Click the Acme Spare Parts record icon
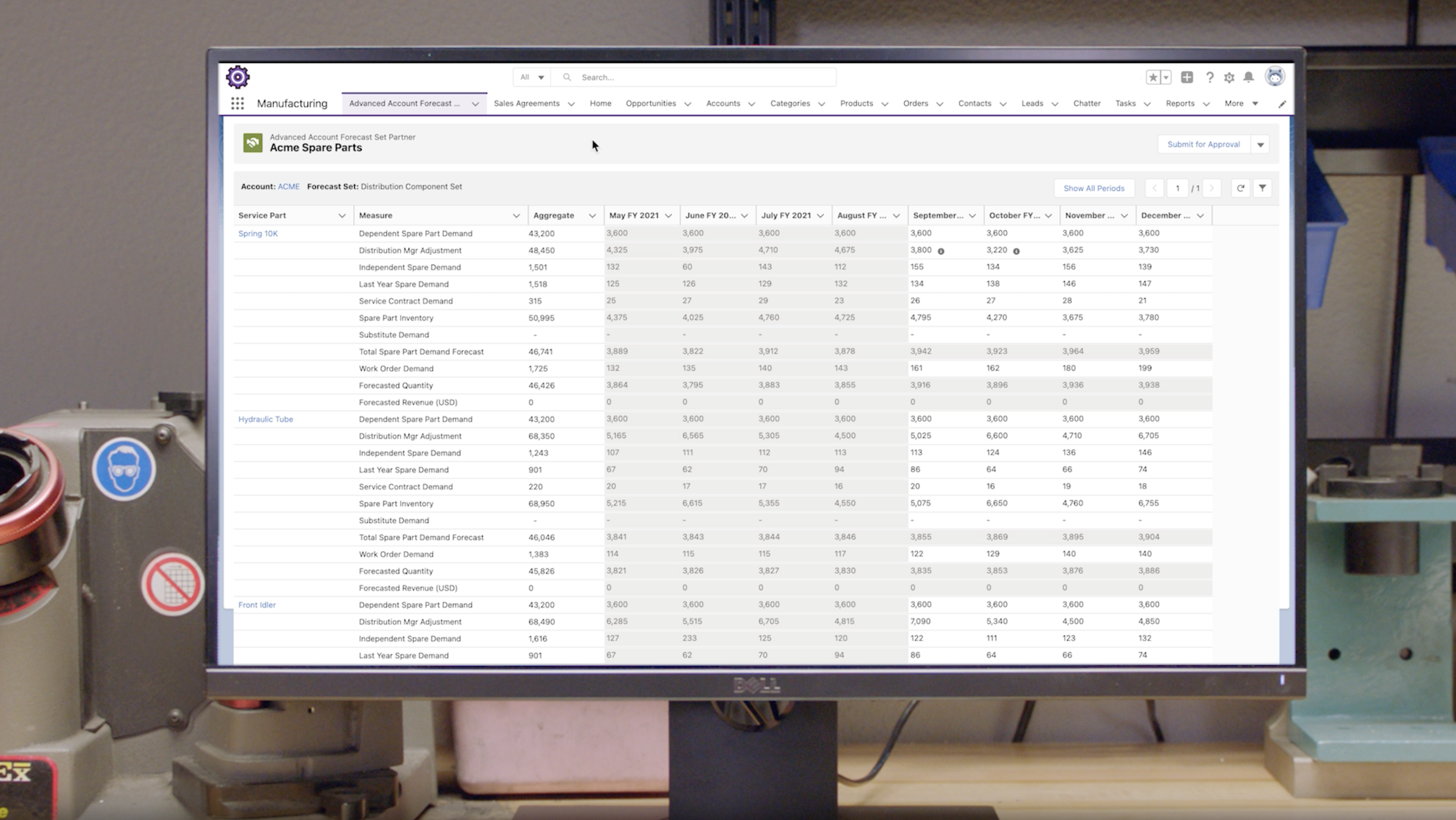Viewport: 1456px width, 820px height. pos(253,143)
